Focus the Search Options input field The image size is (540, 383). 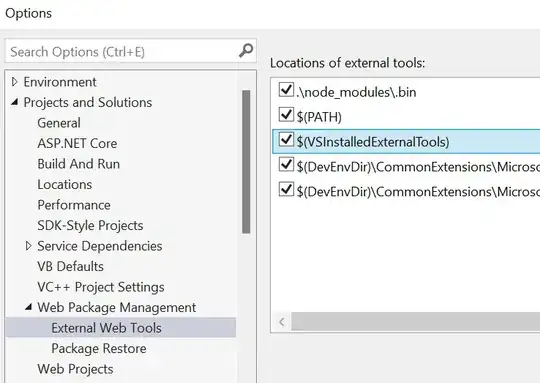point(124,52)
